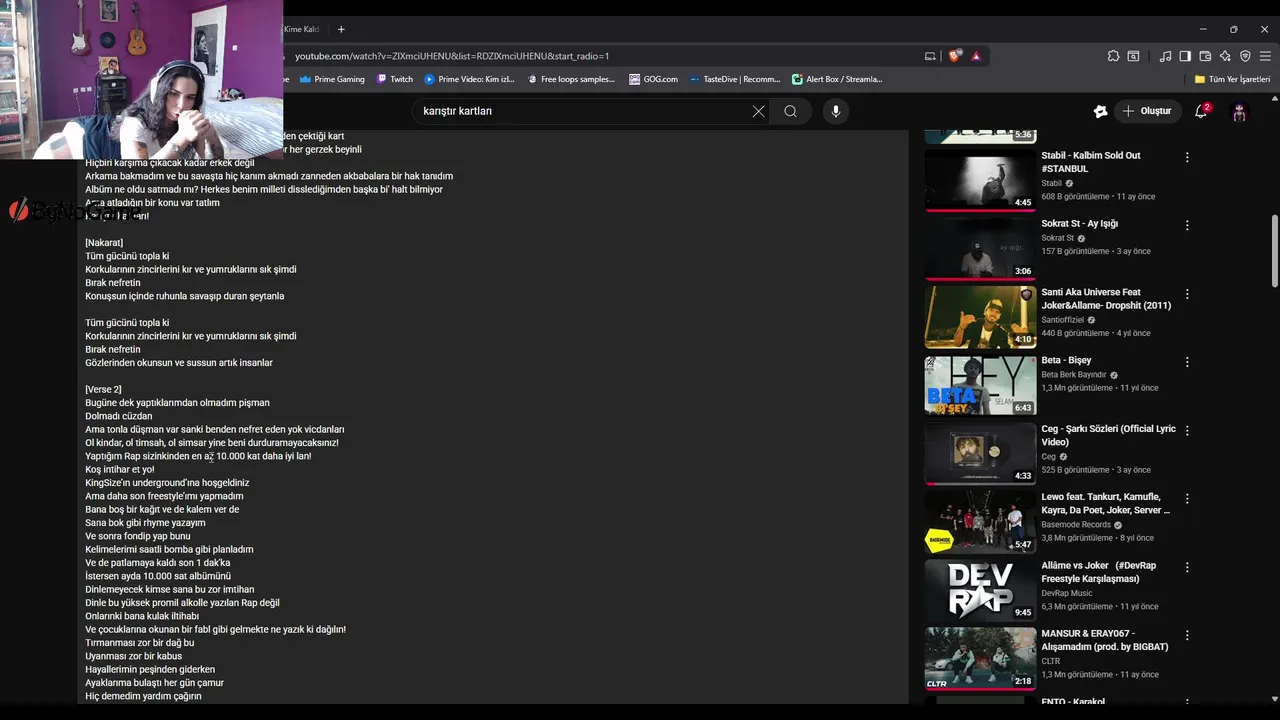This screenshot has height=720, width=1280.
Task: Start YouTube voice search with the microphone
Action: [x=836, y=111]
